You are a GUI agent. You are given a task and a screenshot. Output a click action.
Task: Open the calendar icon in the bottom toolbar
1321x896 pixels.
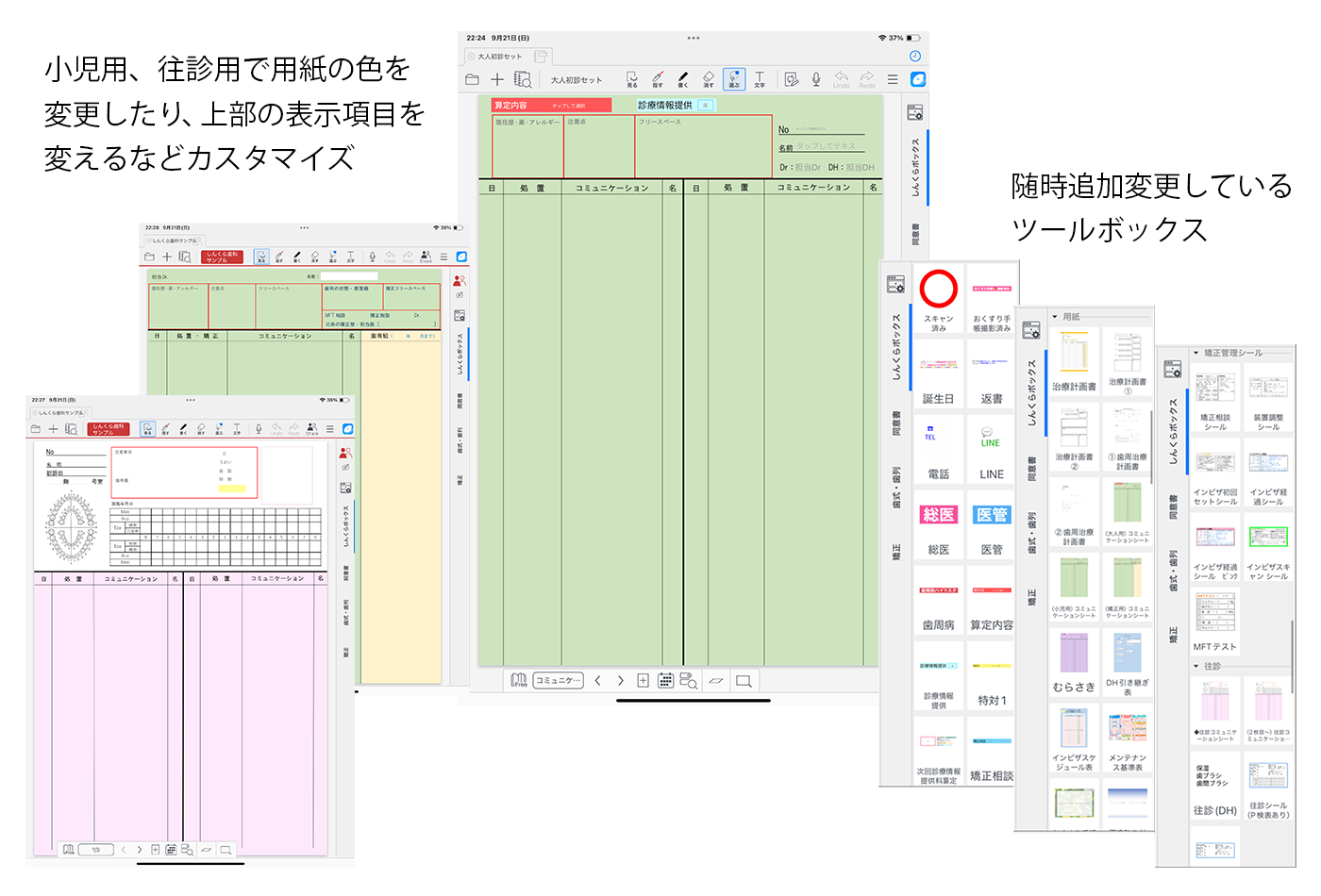click(665, 681)
